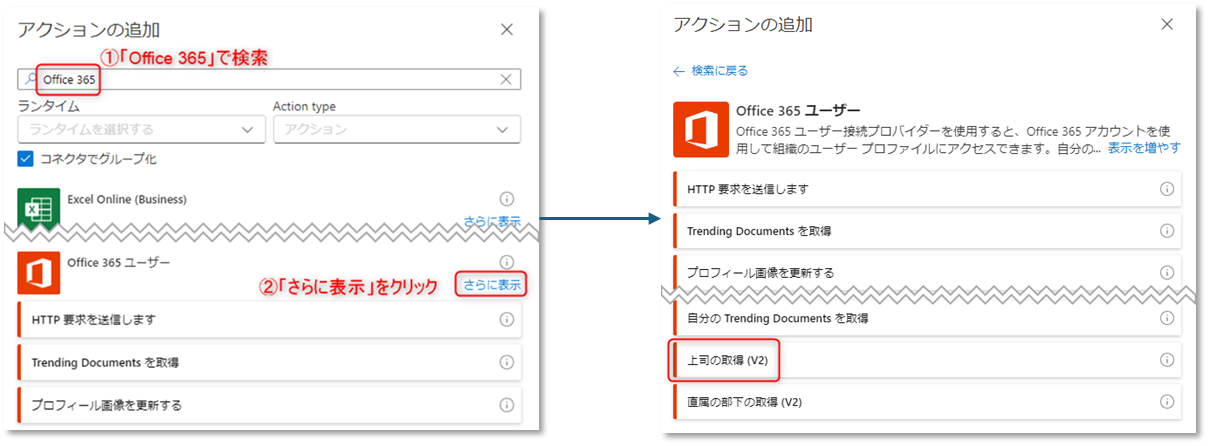
Task: Select プロフィール画像を更新する in right panel
Action: click(x=927, y=272)
